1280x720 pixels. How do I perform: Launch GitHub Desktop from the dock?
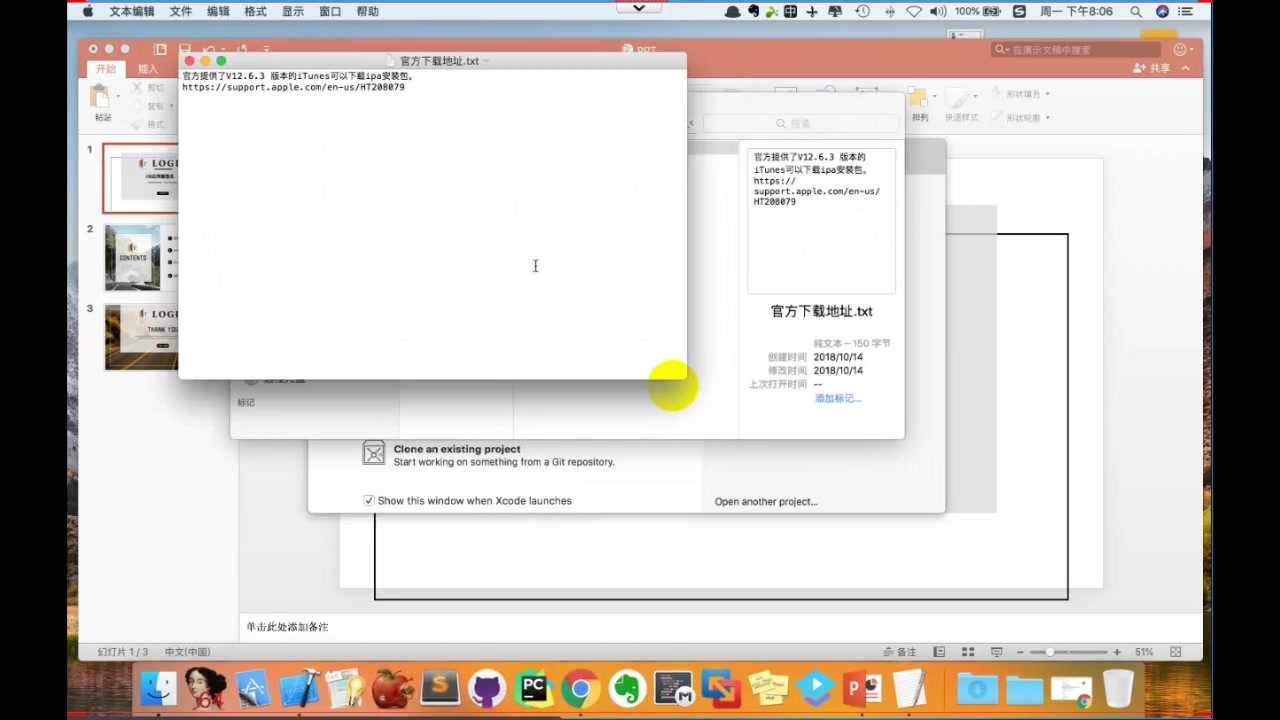tap(487, 689)
